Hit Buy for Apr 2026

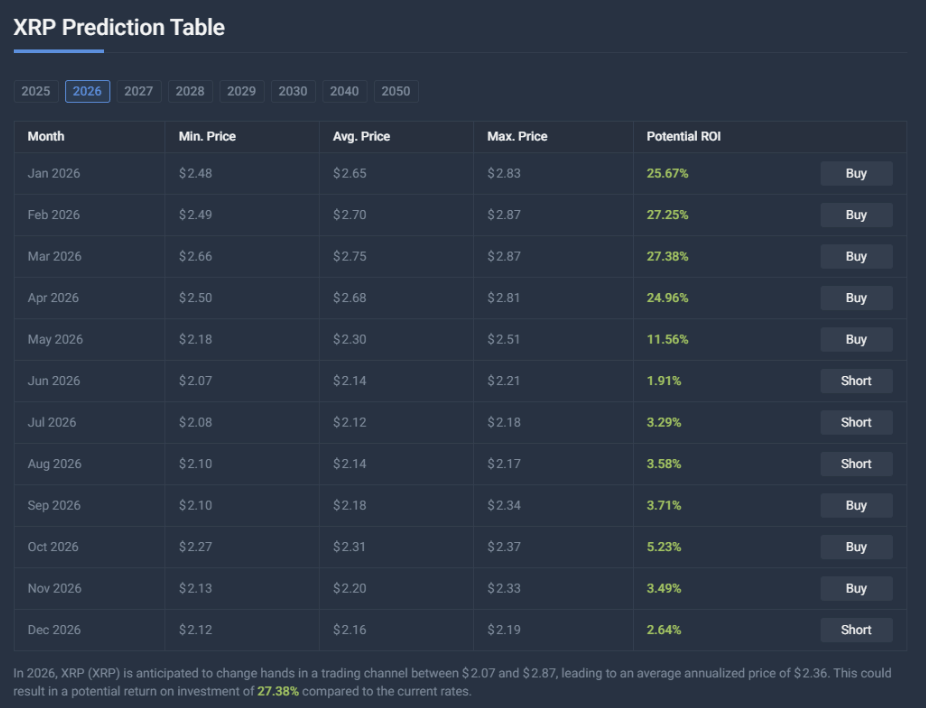pos(856,298)
